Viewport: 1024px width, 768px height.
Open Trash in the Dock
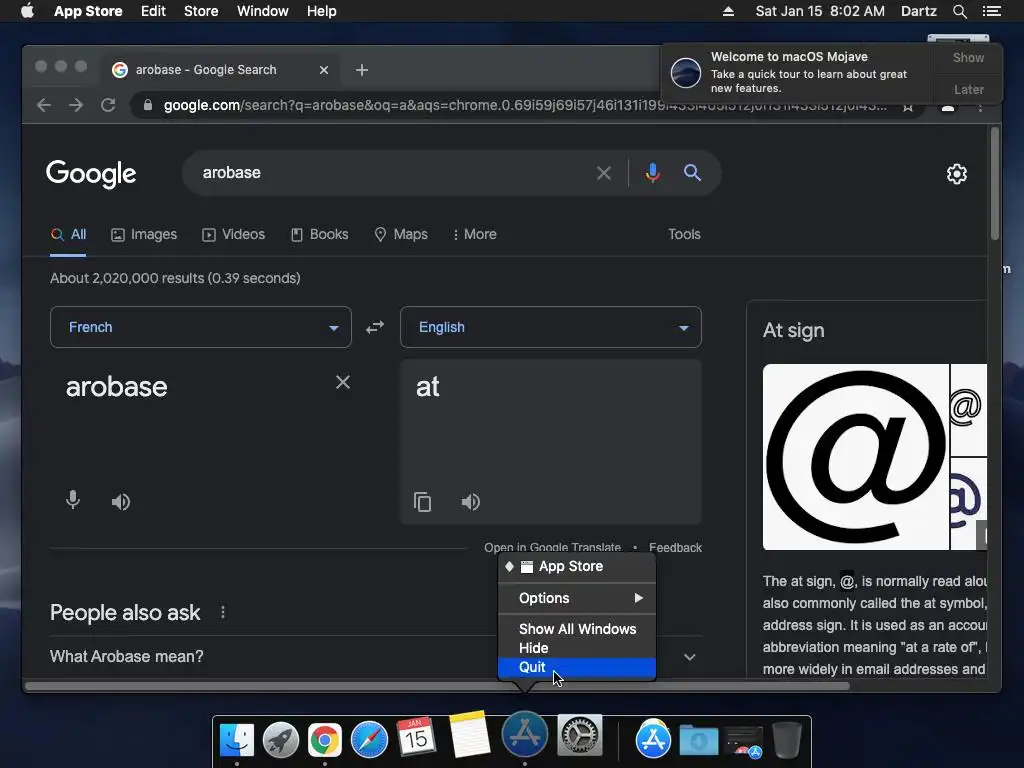786,740
